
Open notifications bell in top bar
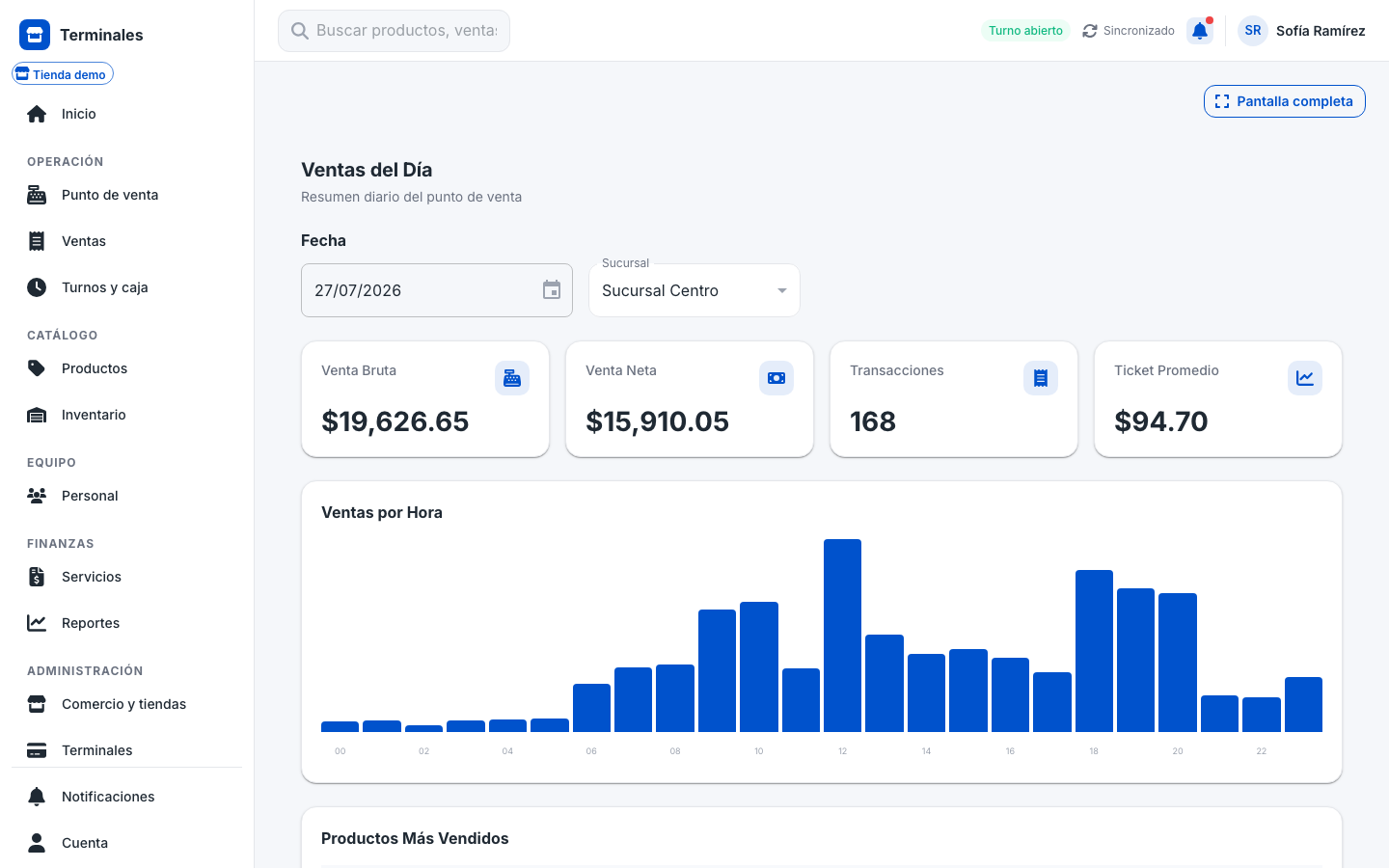[1200, 31]
